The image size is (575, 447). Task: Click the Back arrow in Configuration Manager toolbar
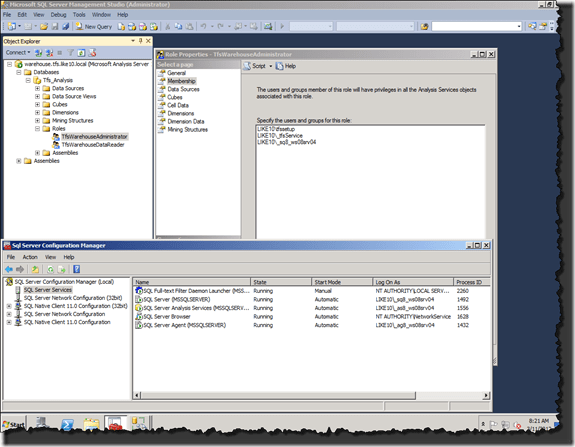point(9,270)
